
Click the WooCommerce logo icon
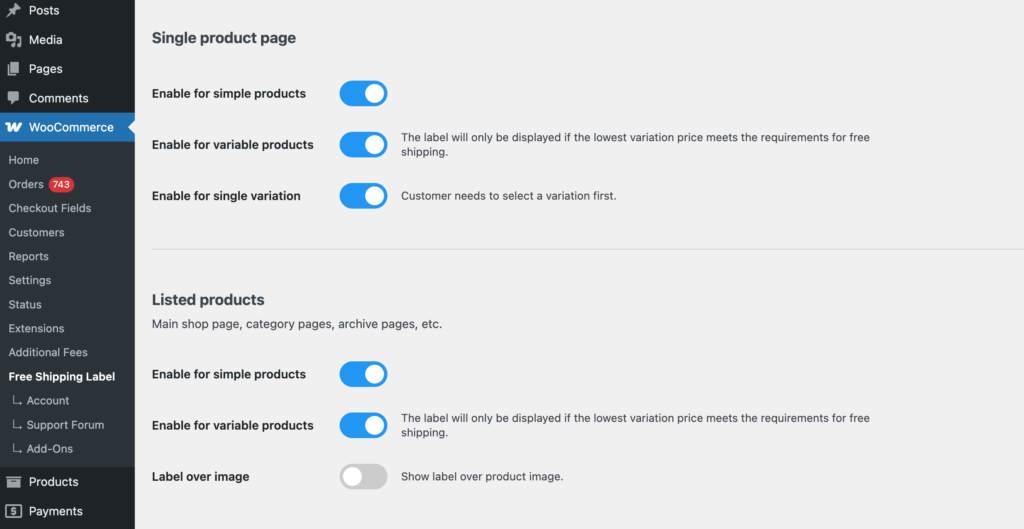pos(14,127)
